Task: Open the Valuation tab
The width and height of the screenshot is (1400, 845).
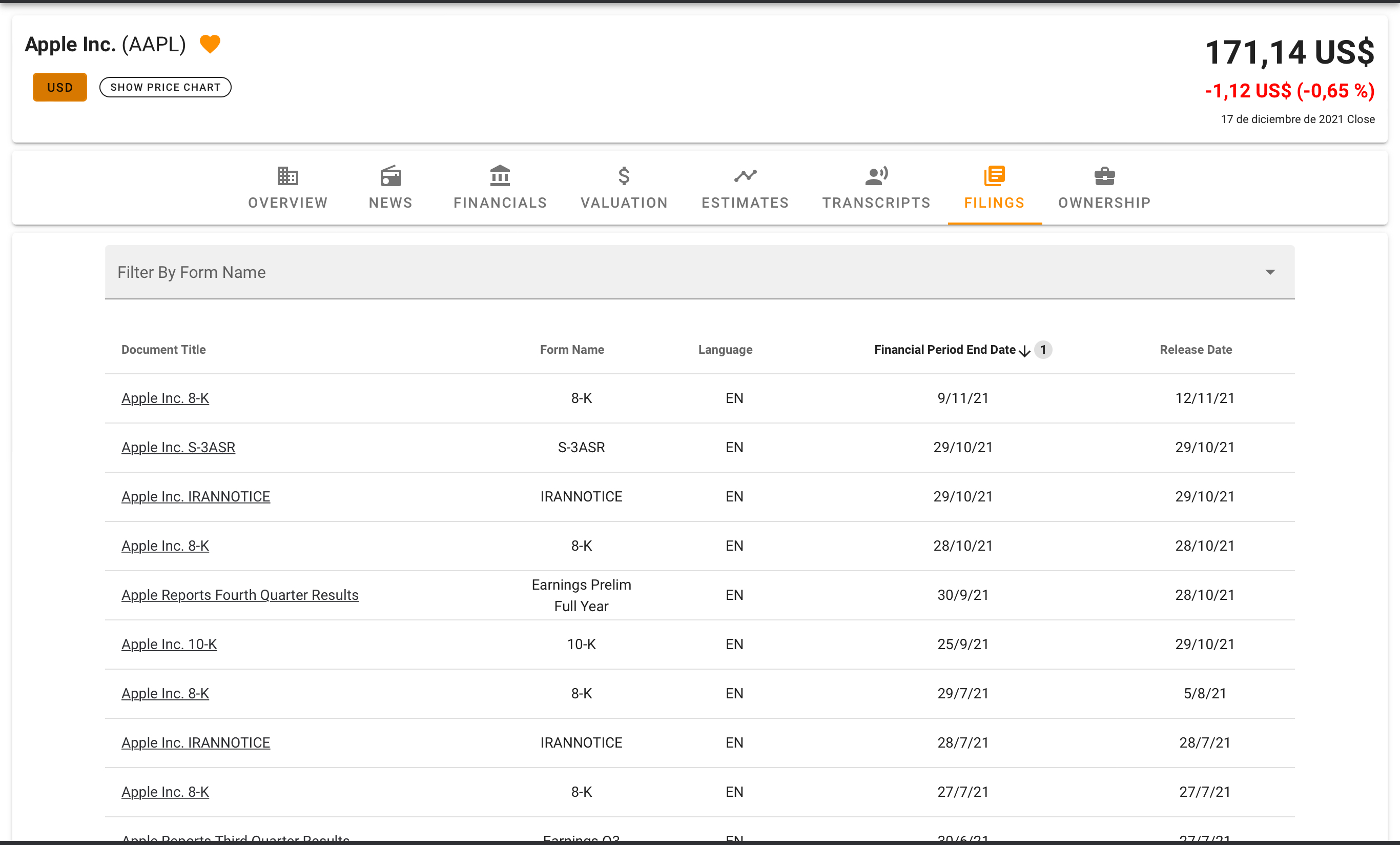Action: (x=624, y=188)
